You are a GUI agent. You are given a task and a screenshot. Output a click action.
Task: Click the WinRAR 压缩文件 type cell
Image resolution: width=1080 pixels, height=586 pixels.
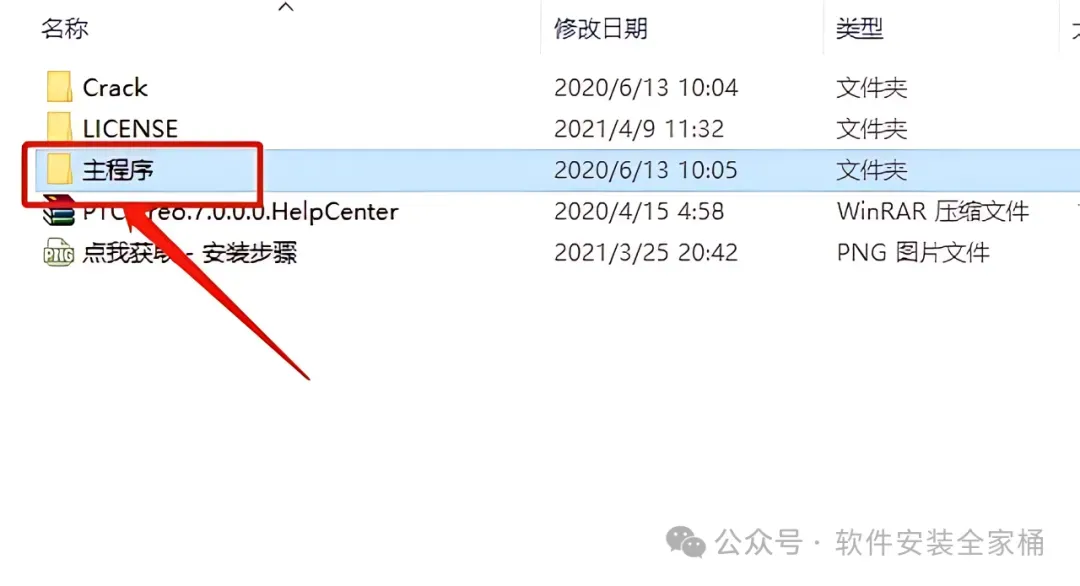pyautogui.click(x=933, y=211)
